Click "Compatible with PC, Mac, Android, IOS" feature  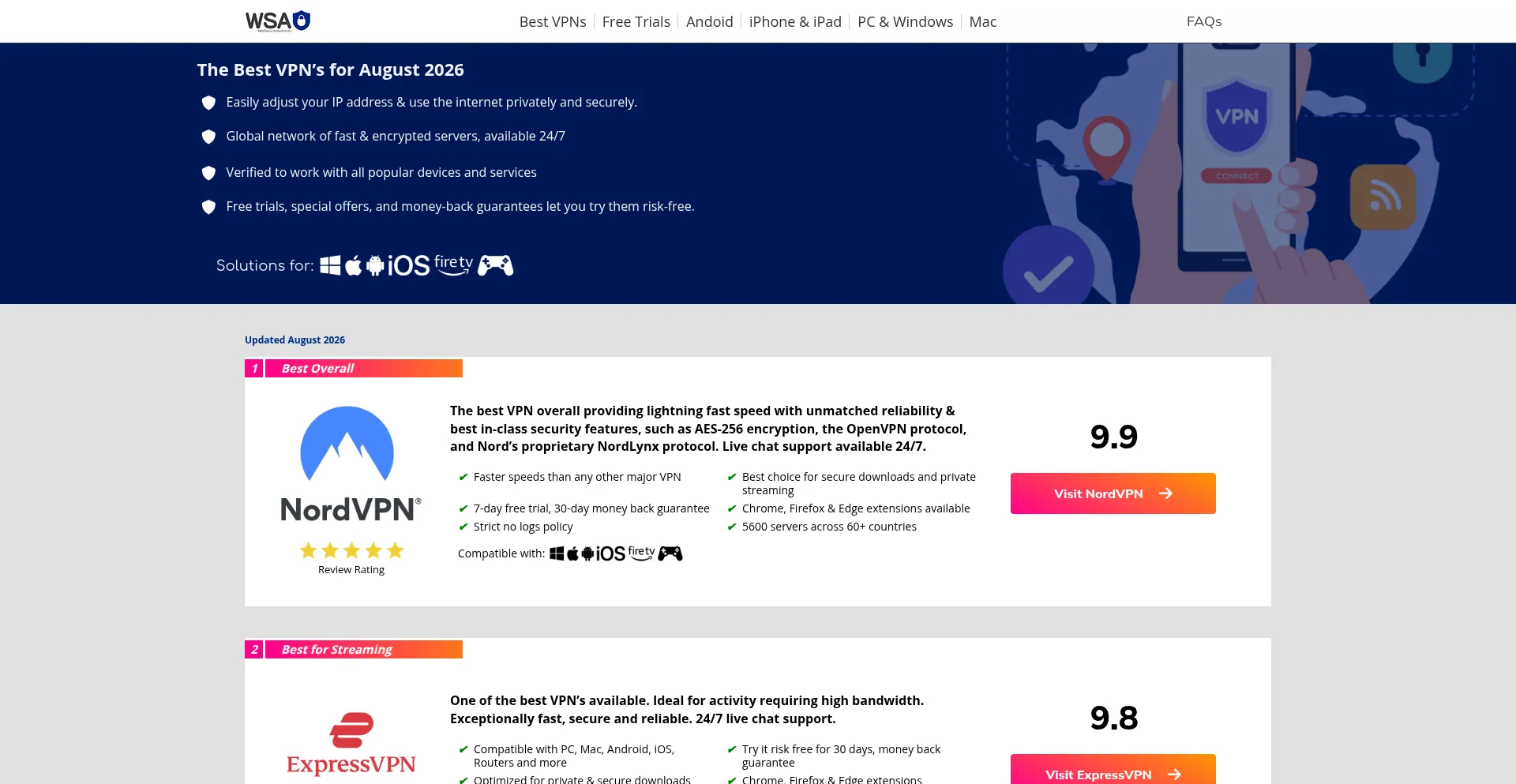[x=574, y=756]
